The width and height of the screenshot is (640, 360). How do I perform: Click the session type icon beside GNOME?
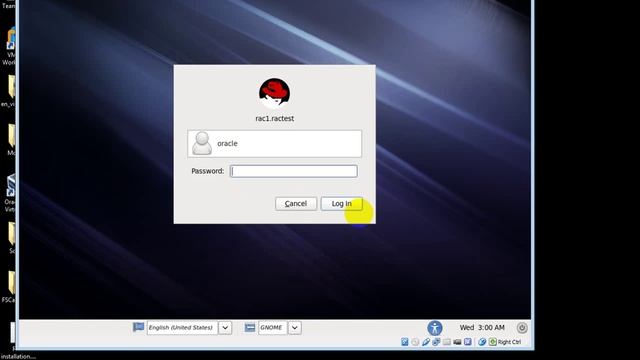(250, 327)
